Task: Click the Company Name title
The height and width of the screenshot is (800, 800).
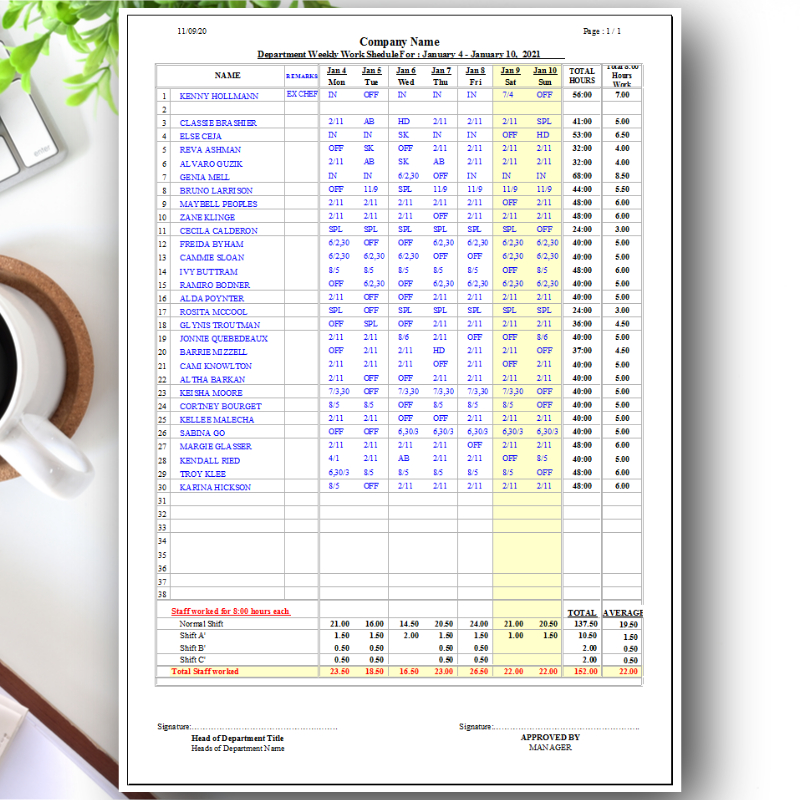Action: (398, 42)
